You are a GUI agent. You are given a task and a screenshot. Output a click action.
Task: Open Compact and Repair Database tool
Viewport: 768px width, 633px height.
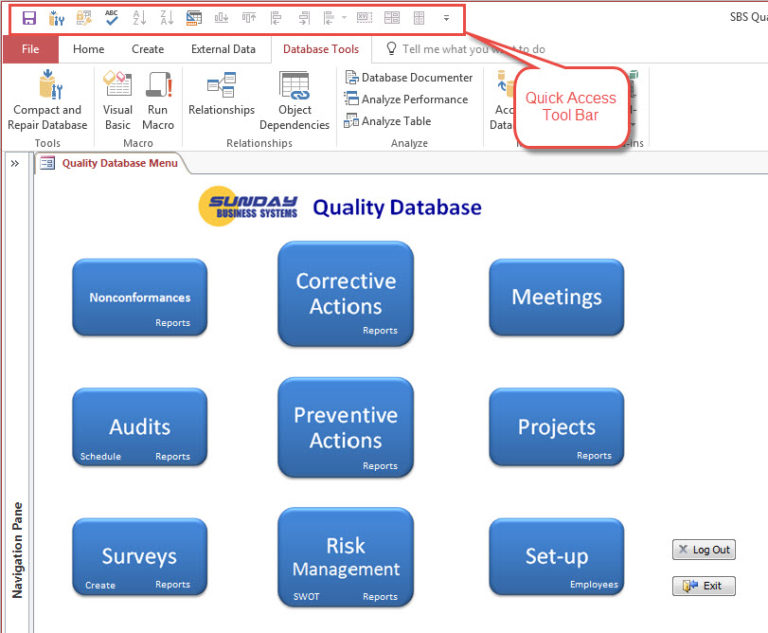[x=47, y=102]
